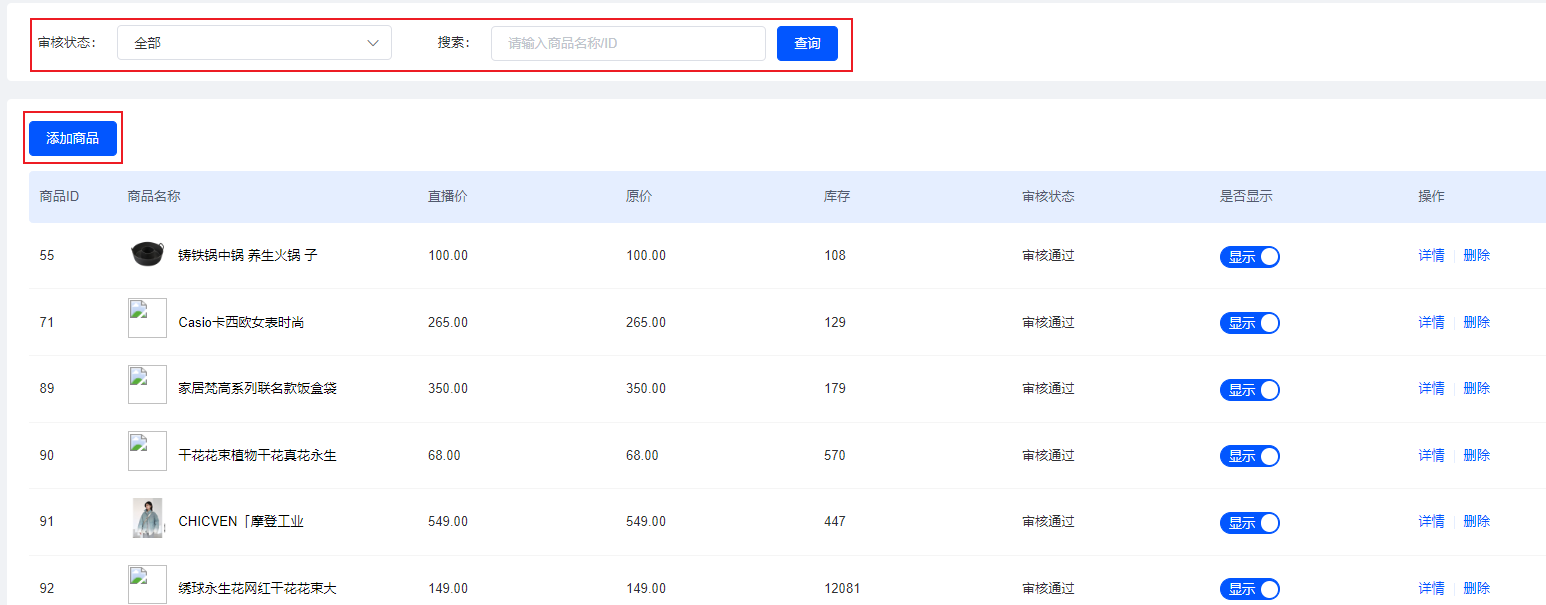1546x605 pixels.
Task: Click the product ID cell 92
Action: (47, 588)
